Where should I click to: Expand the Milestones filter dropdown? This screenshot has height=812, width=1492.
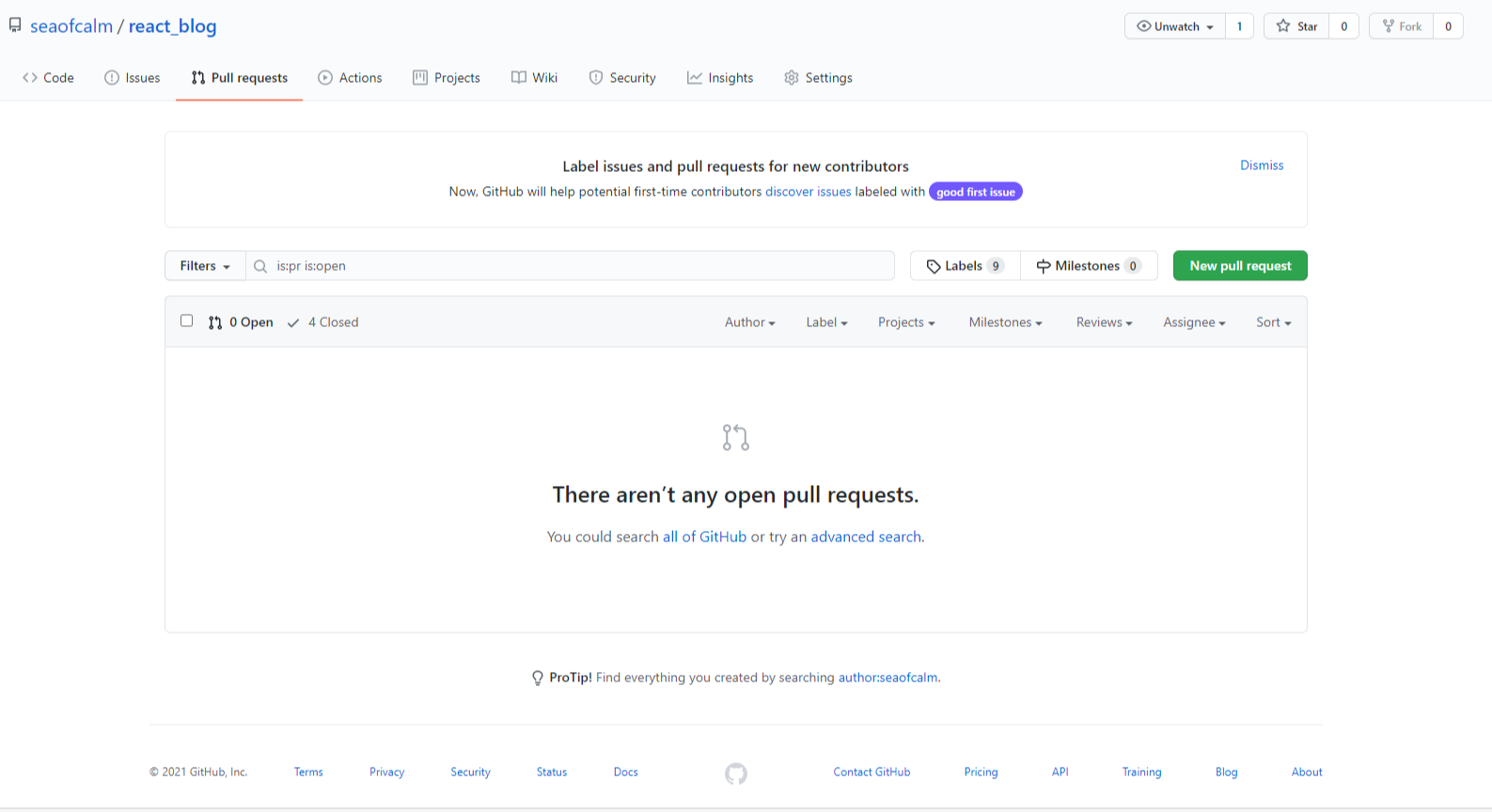tap(1006, 322)
